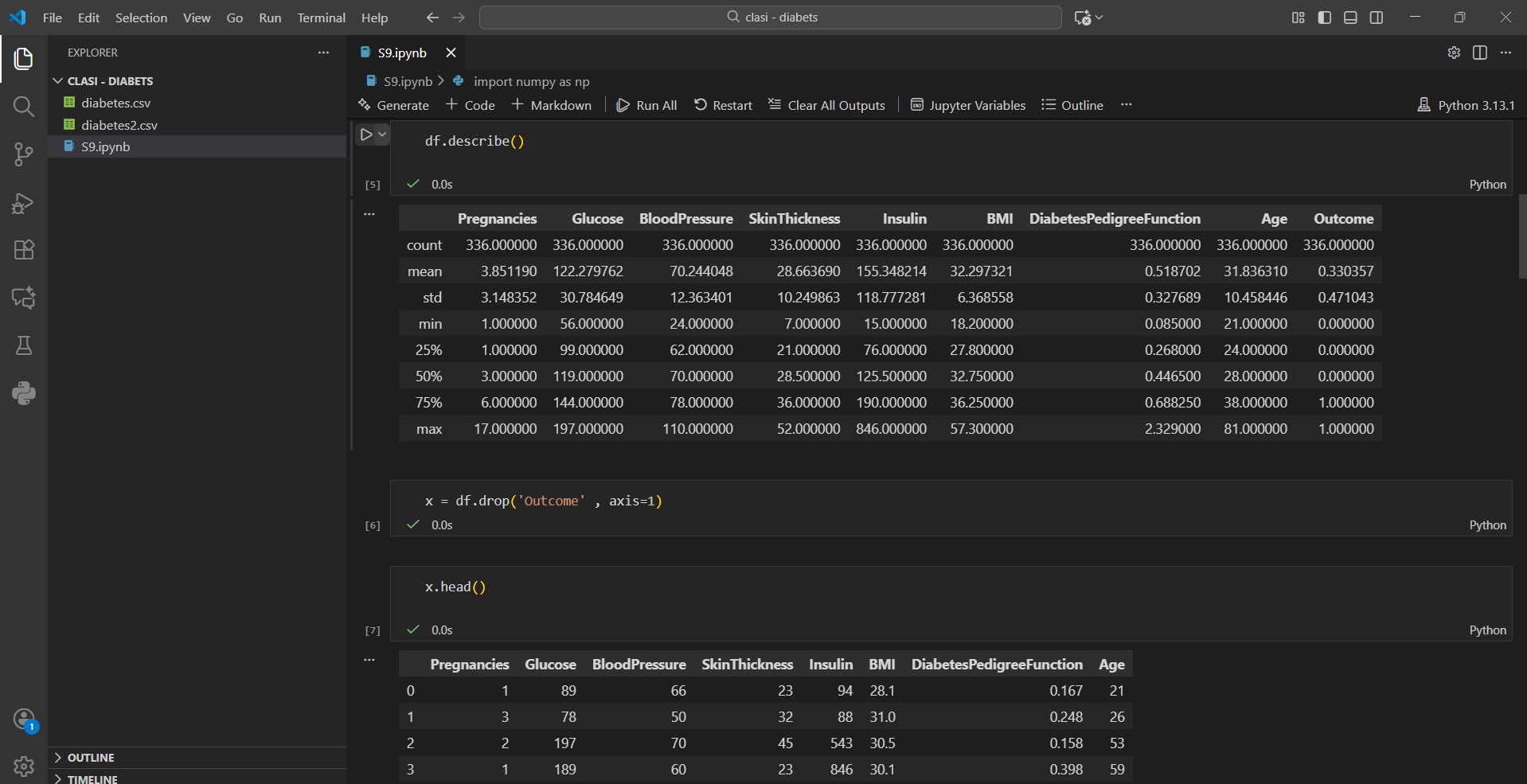Click Run All in notebook toolbar

pos(646,105)
